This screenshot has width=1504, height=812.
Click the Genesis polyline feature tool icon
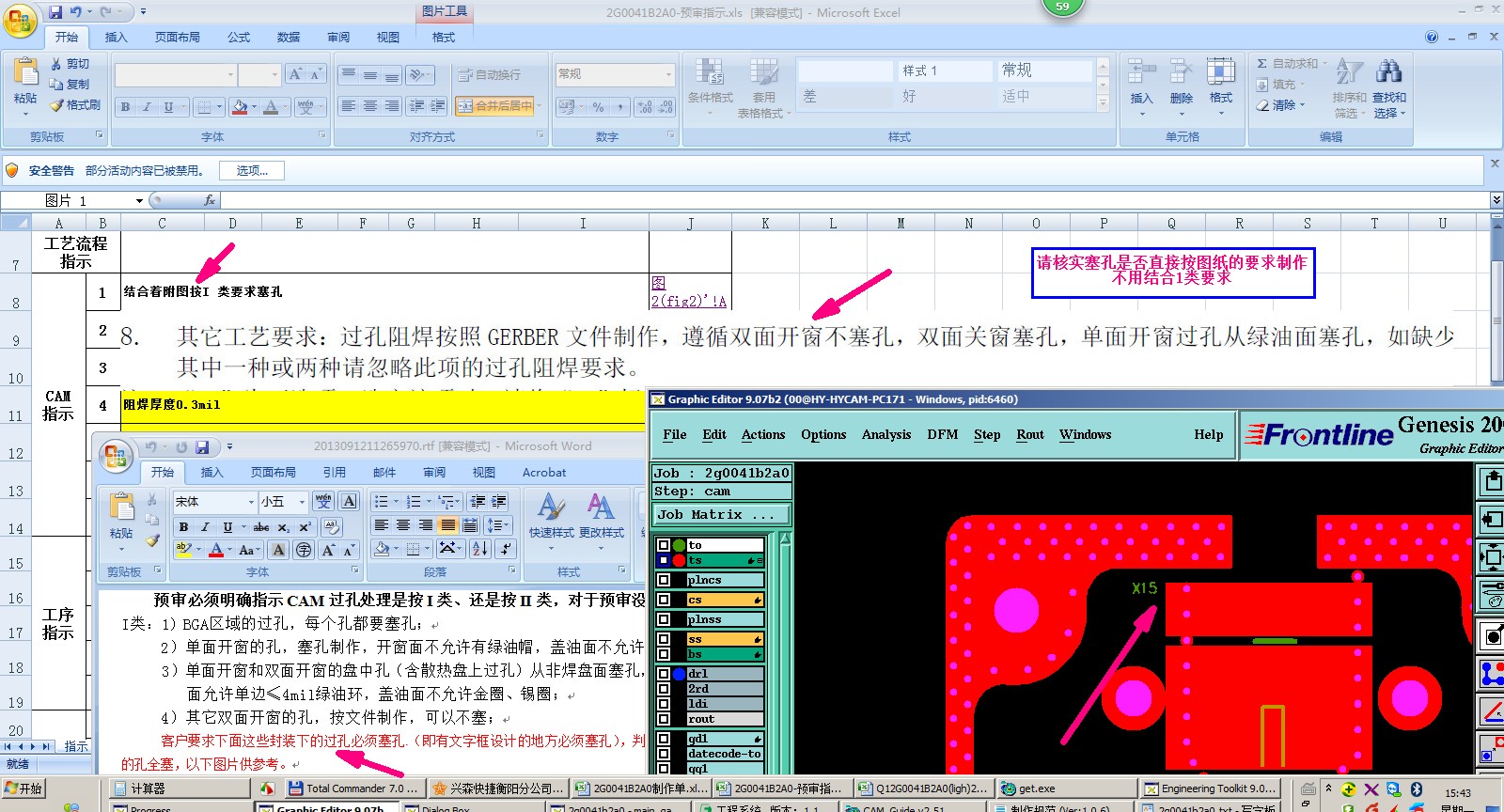click(x=1493, y=673)
